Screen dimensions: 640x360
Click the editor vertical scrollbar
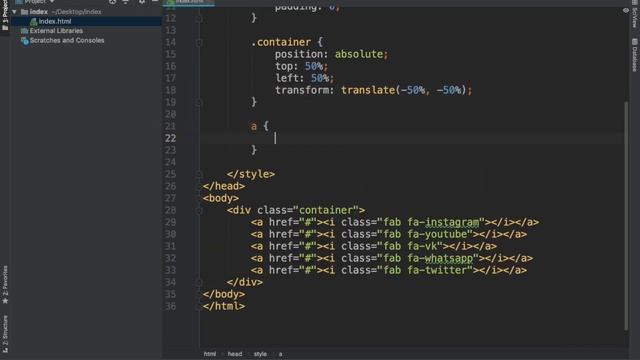pyautogui.click(x=626, y=216)
